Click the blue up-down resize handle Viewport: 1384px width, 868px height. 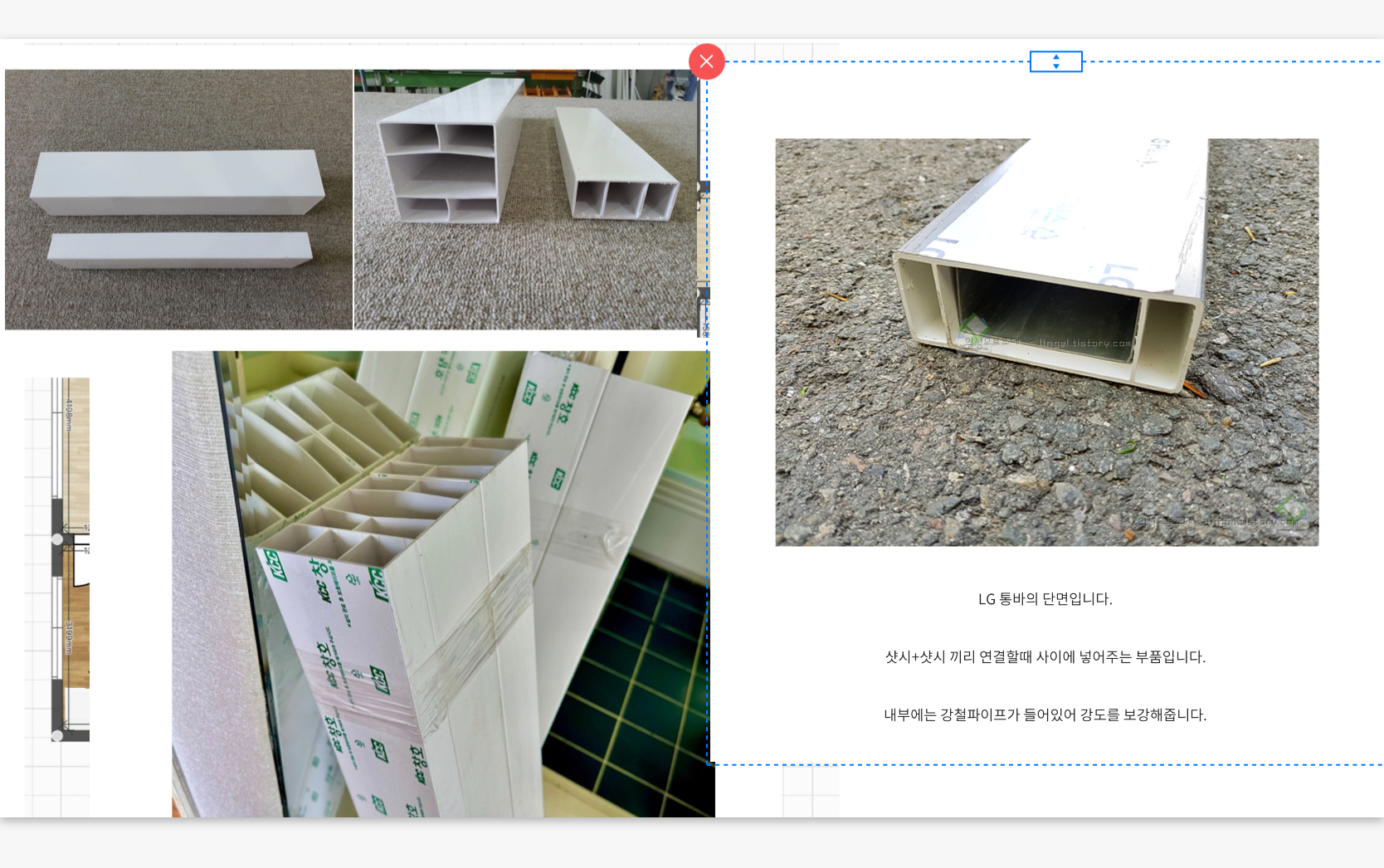click(x=1055, y=61)
